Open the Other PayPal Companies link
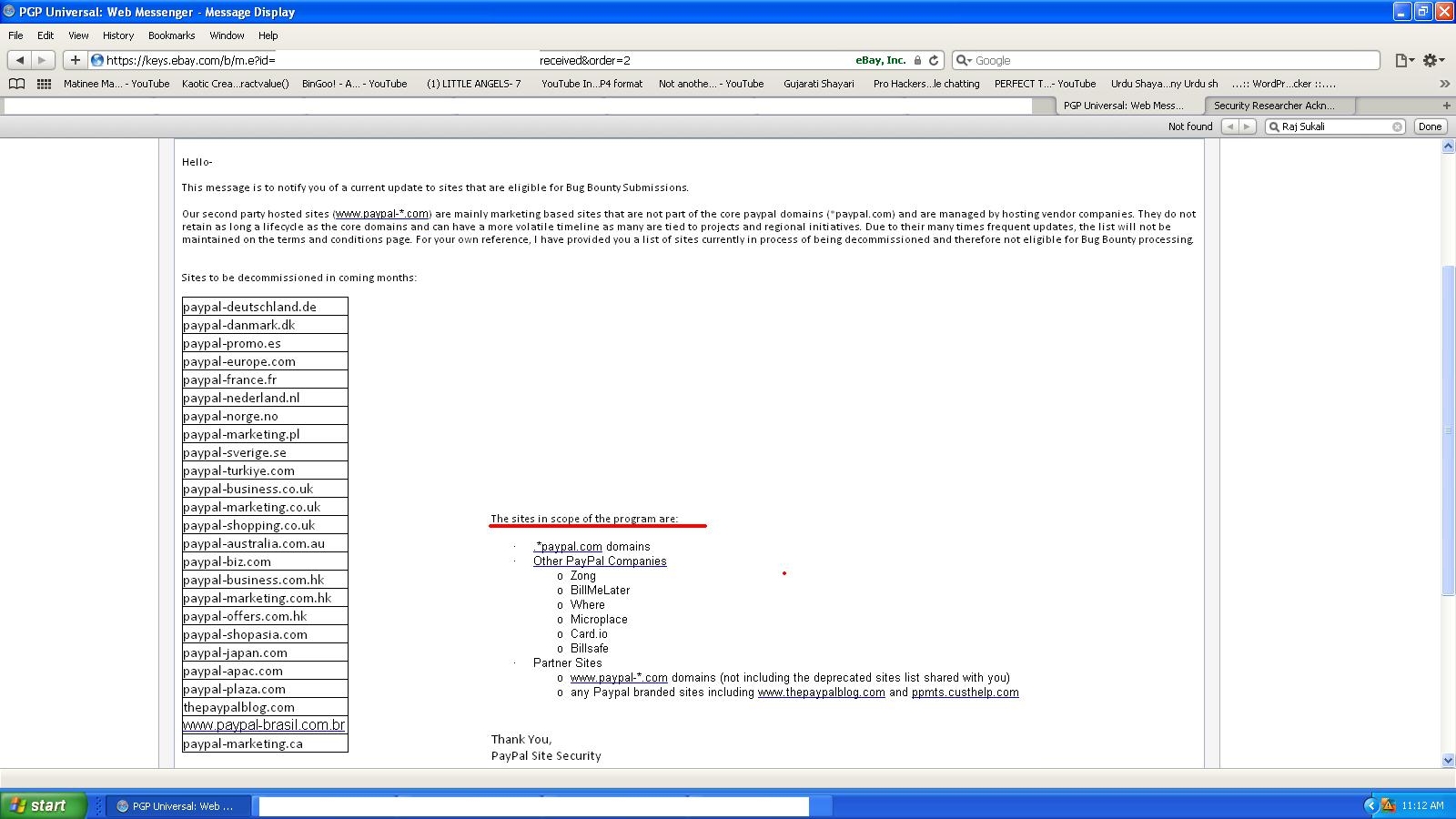1456x819 pixels. 600,561
